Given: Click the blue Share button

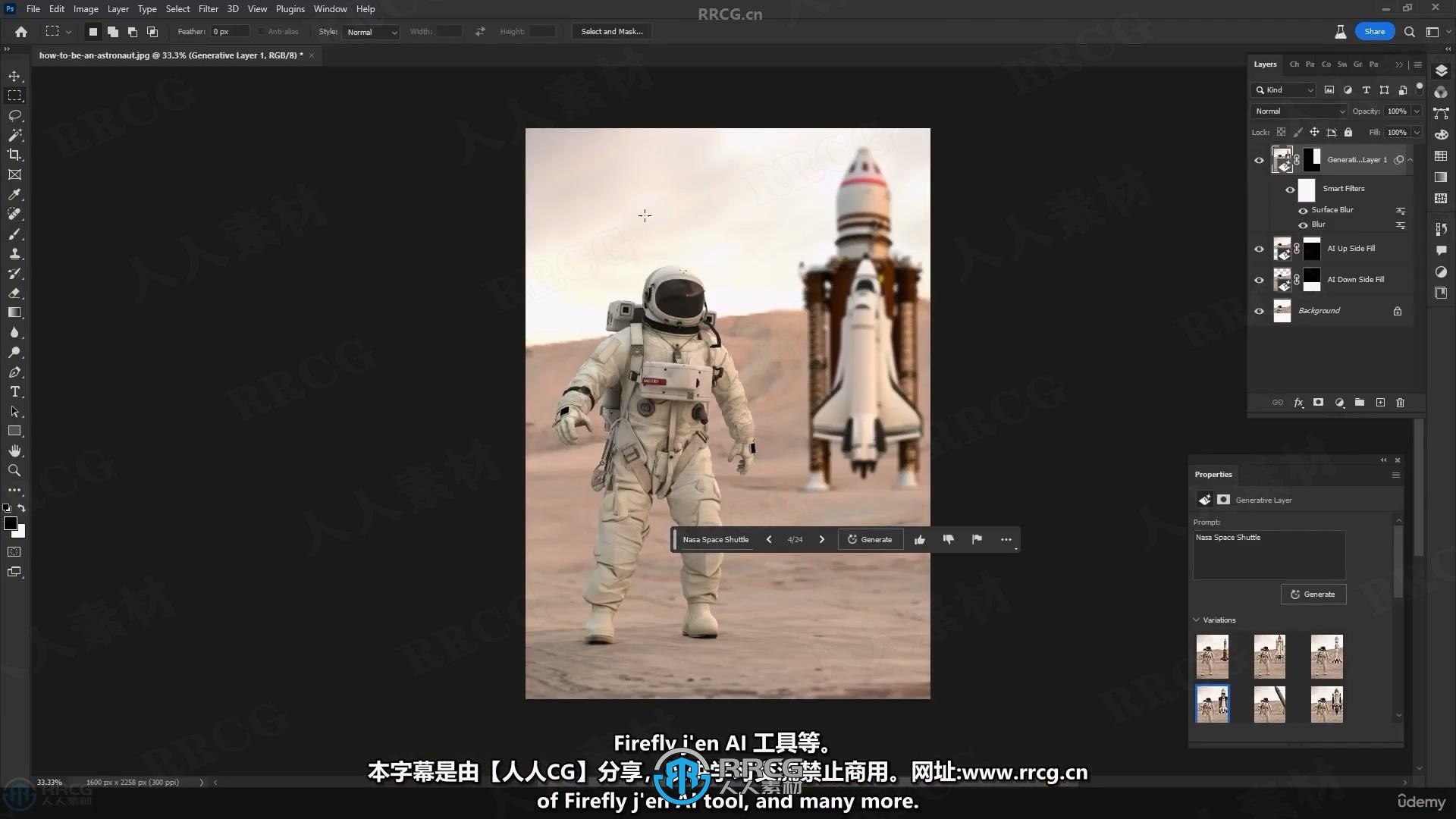Looking at the screenshot, I should coord(1374,31).
